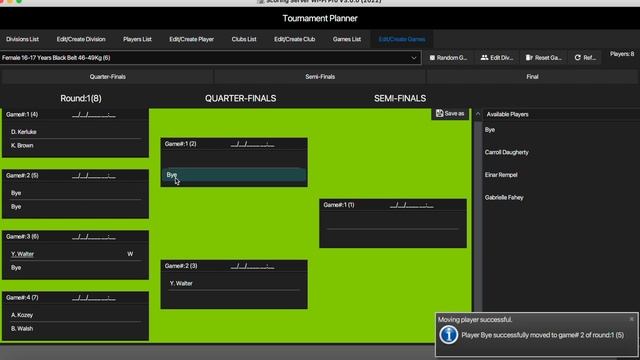Image resolution: width=640 pixels, height=360 pixels.
Task: Click the Save as disk icon
Action: (439, 113)
